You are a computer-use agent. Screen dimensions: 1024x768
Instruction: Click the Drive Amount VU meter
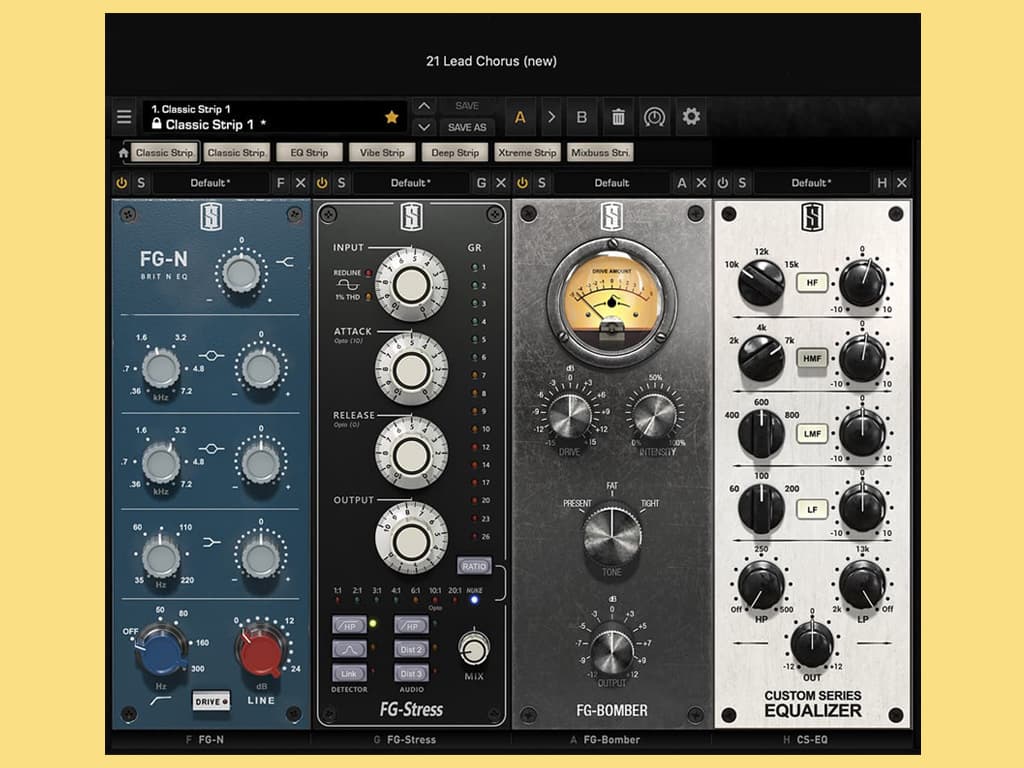(611, 302)
